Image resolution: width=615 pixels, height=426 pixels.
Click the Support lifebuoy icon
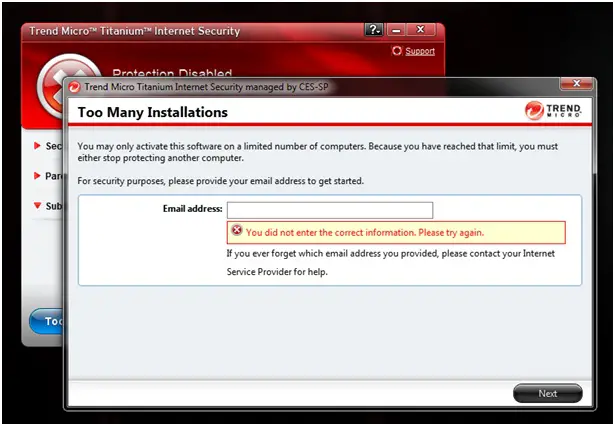click(x=397, y=51)
